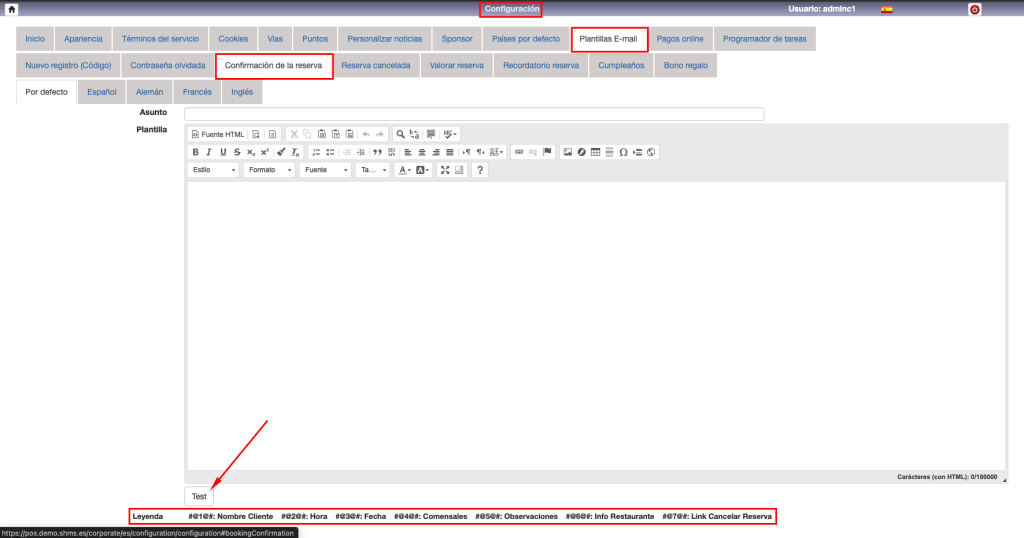Toggle Fuente HTML source view
Screen dimensions: 1024x538
[217, 134]
